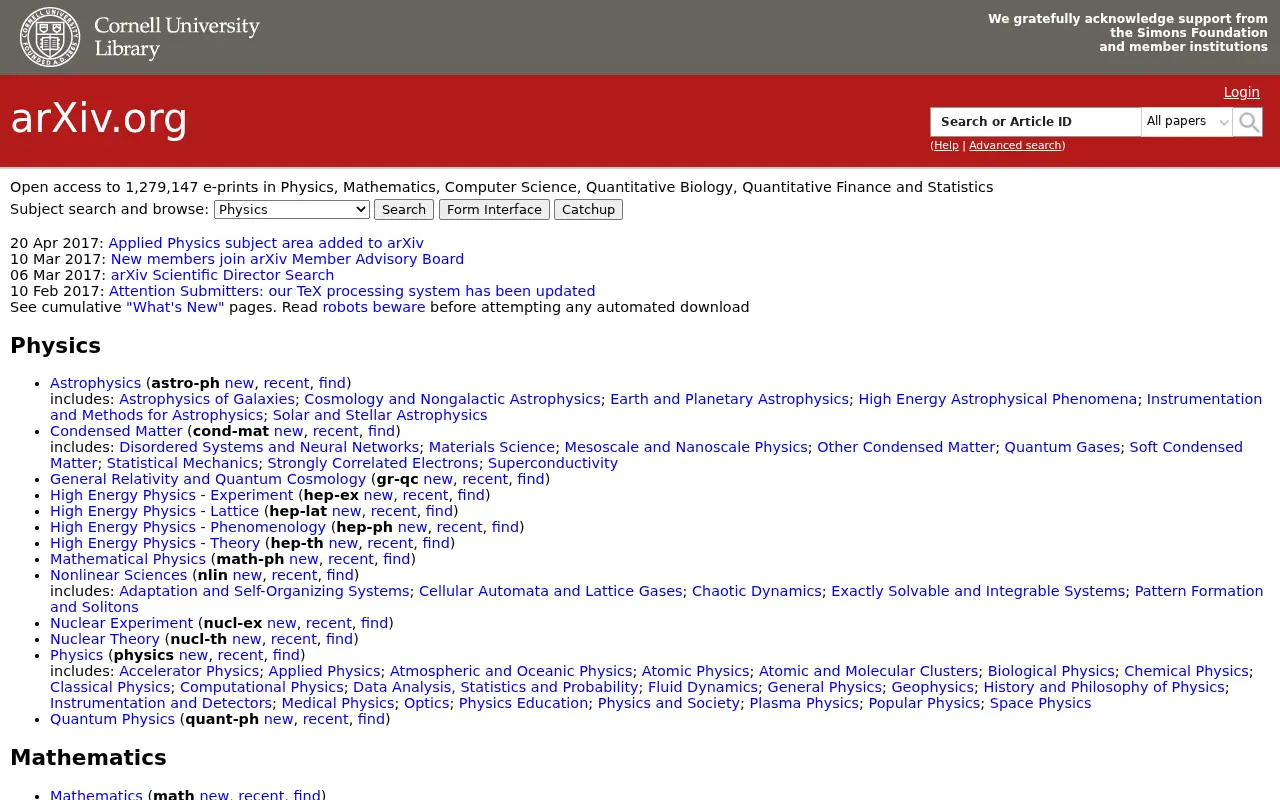The image size is (1280, 800).
Task: Open Mathematical Physics category
Action: [x=128, y=559]
